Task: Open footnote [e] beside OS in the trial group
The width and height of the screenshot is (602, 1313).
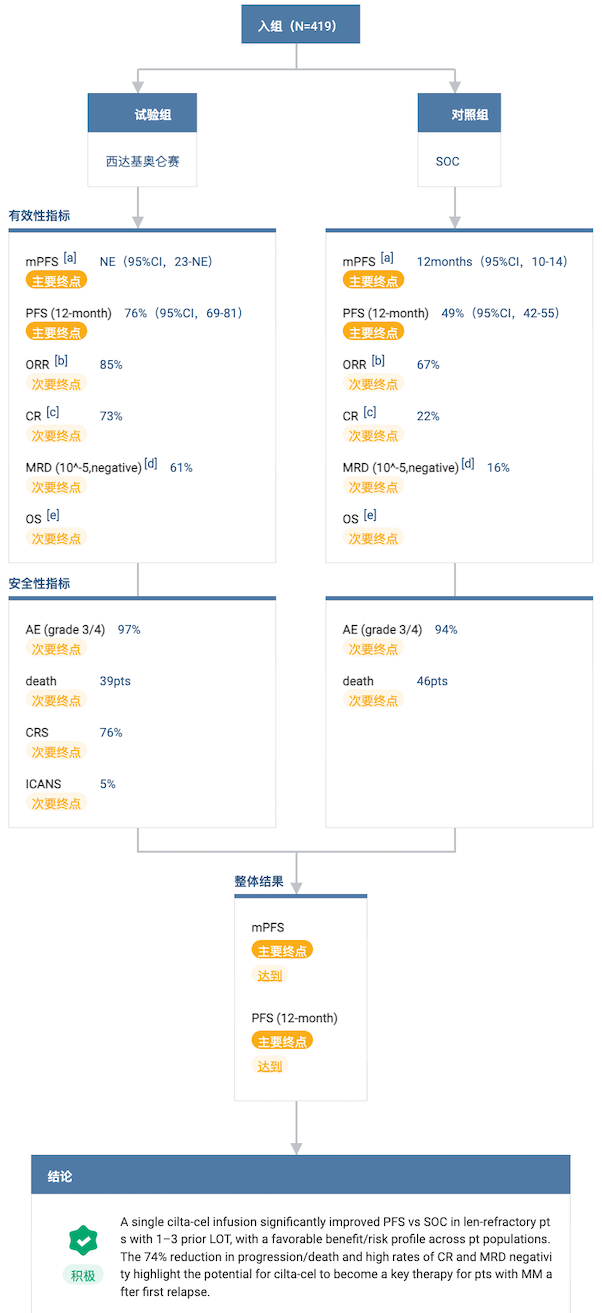Action: pyautogui.click(x=52, y=515)
